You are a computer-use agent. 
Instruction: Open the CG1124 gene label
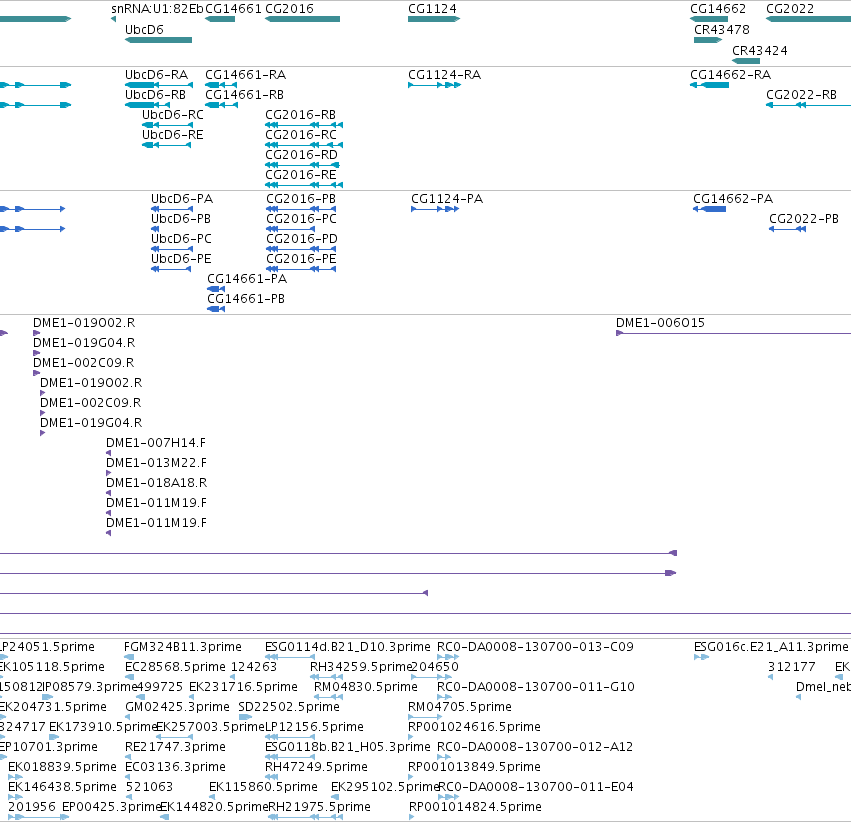pos(433,9)
